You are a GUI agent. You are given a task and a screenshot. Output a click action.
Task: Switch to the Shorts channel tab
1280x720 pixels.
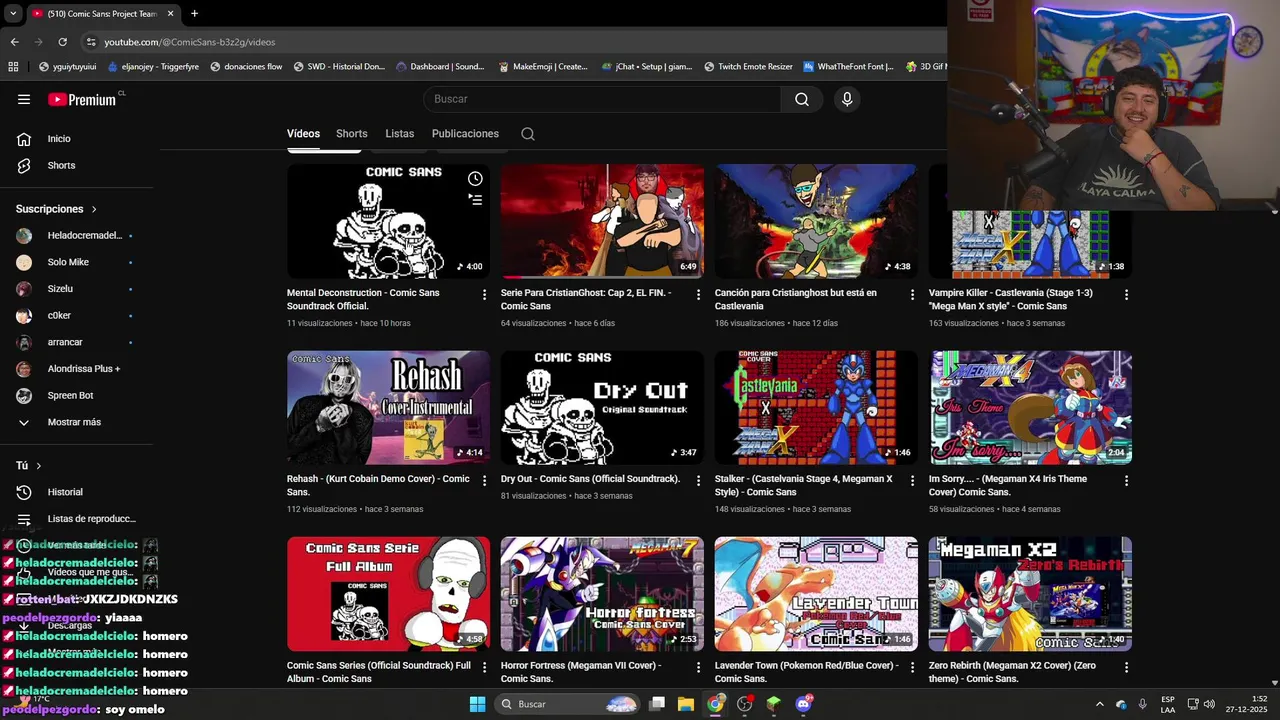[352, 134]
